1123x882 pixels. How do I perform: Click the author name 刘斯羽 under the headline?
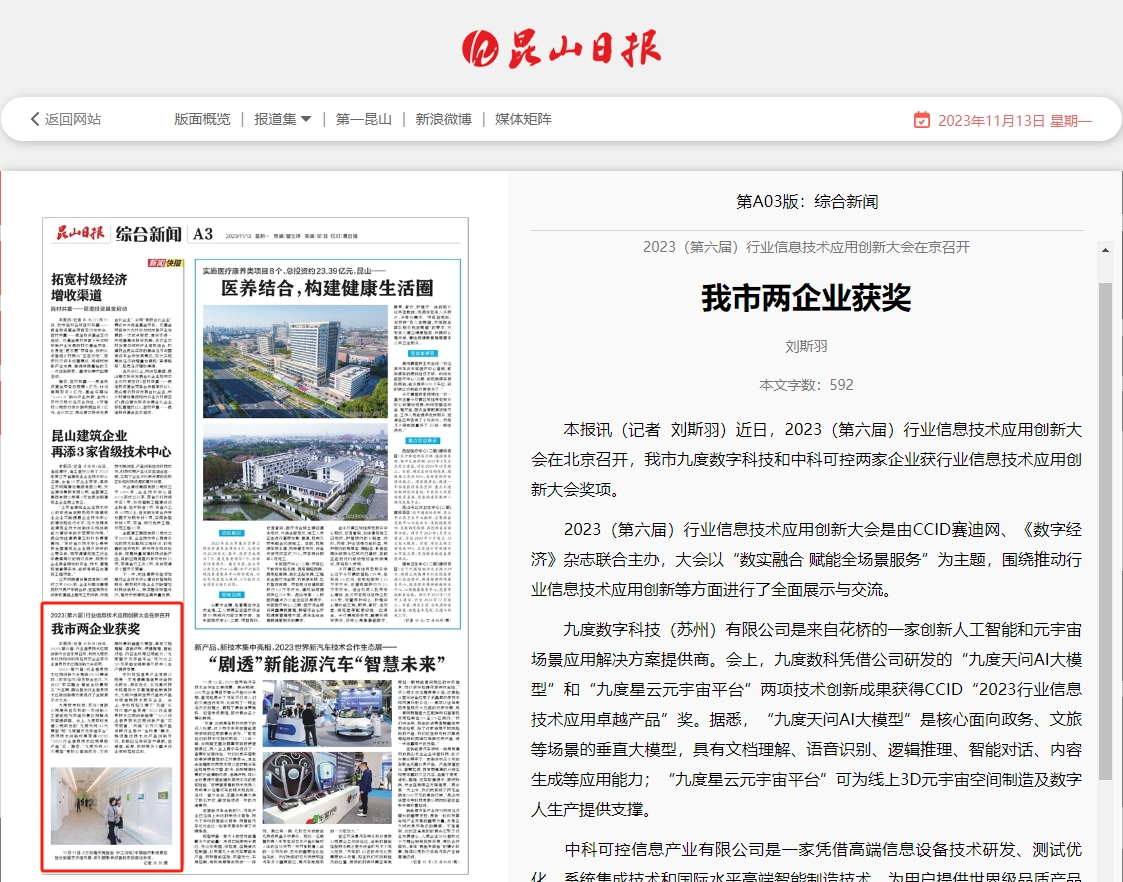tap(806, 346)
